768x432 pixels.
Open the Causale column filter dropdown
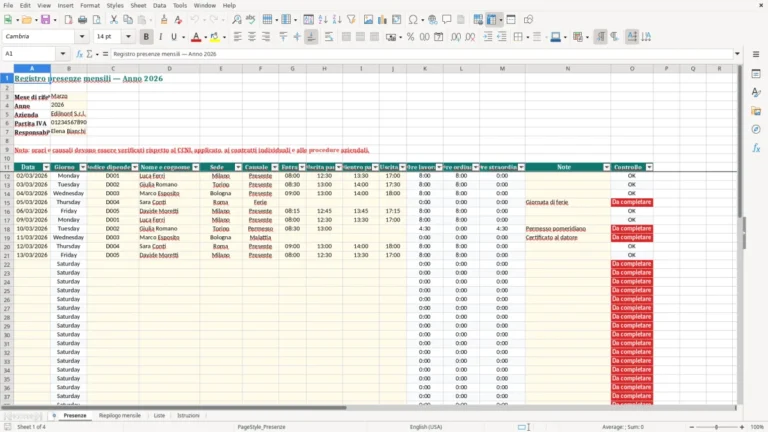click(275, 168)
